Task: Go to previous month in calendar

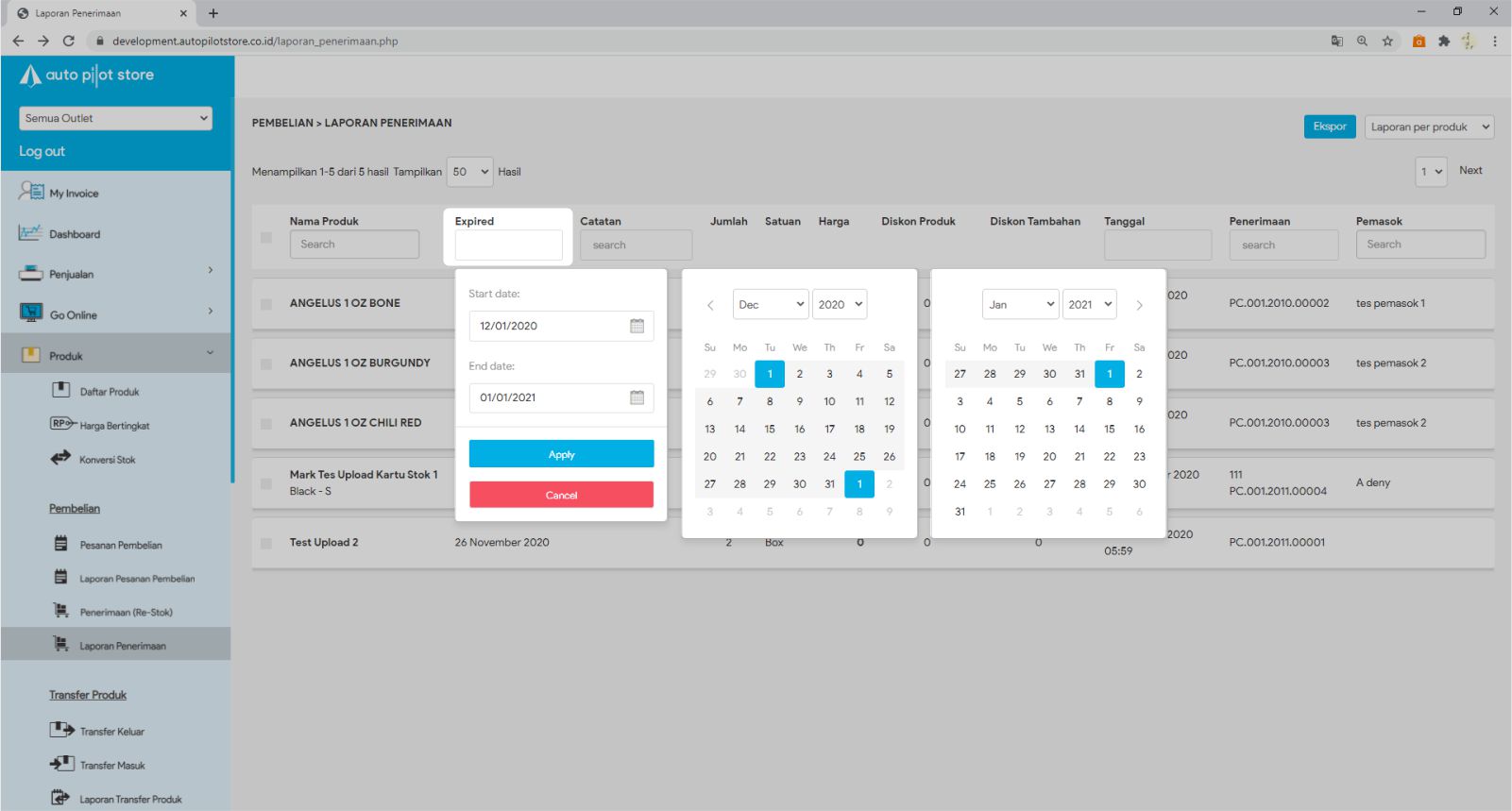Action: coord(710,305)
